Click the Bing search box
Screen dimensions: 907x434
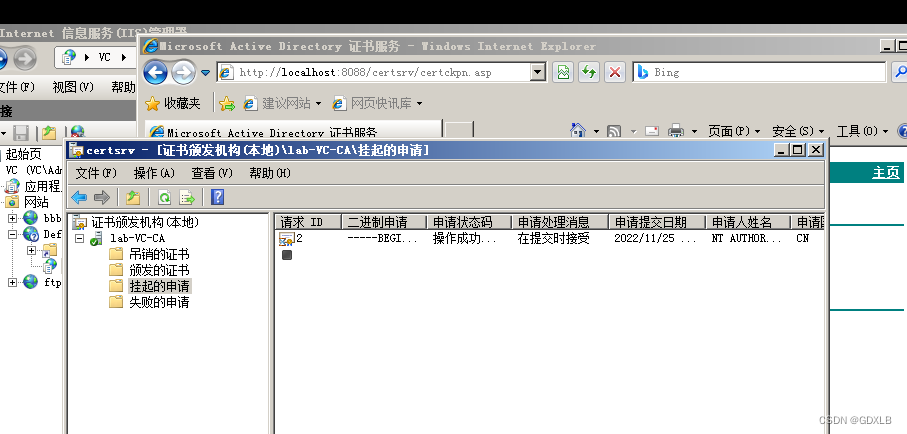(759, 72)
